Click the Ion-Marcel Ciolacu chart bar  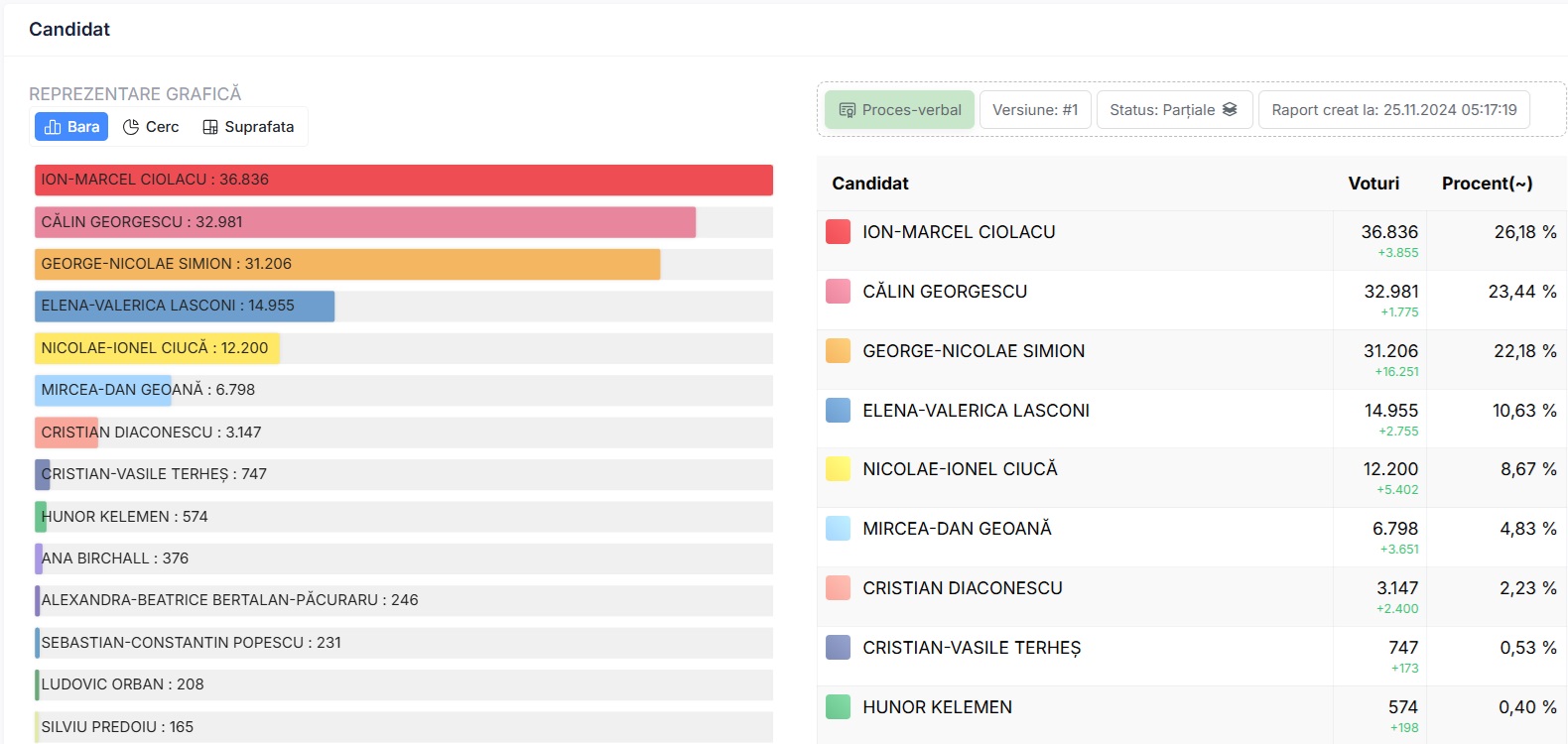tap(403, 180)
